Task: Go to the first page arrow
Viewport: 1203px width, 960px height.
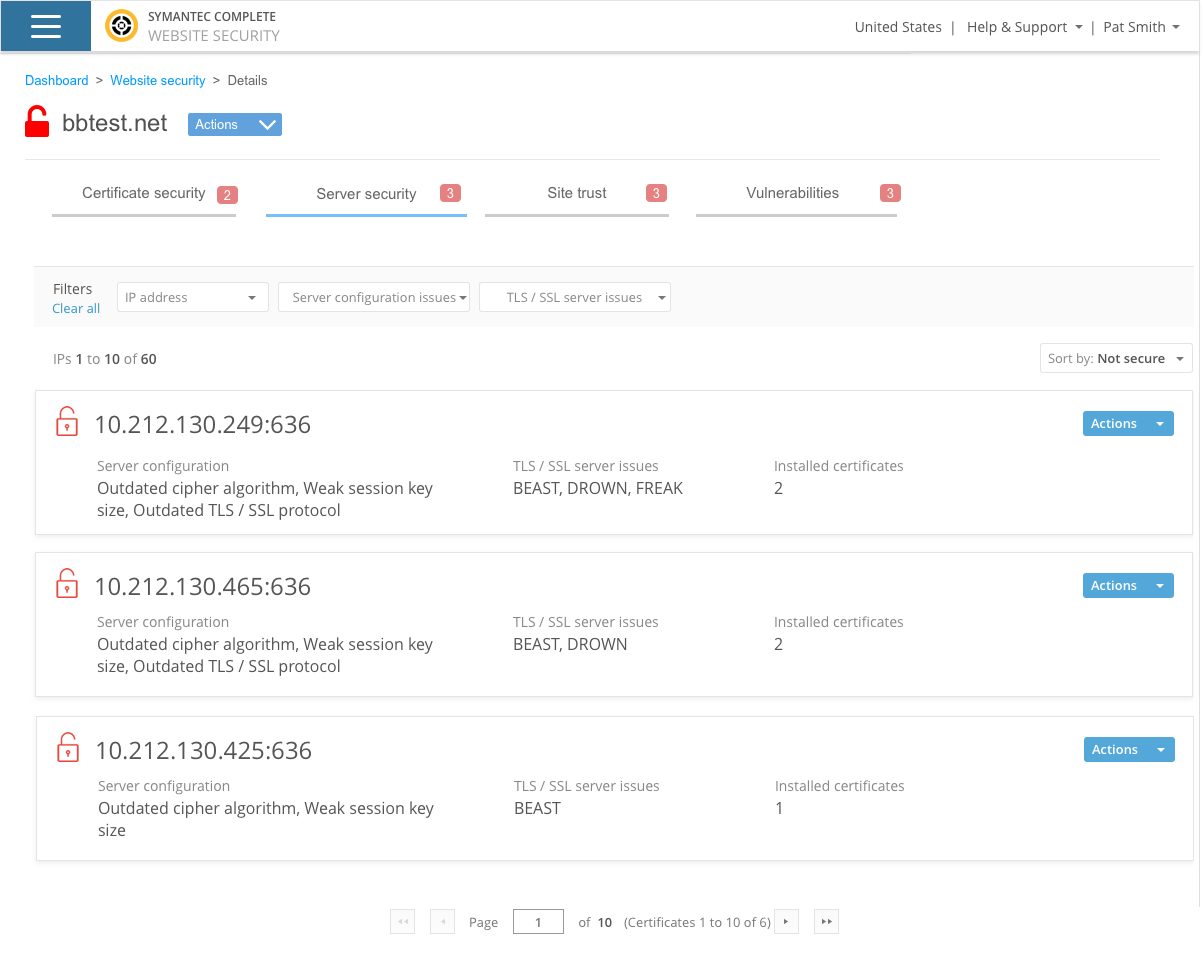Action: [402, 922]
